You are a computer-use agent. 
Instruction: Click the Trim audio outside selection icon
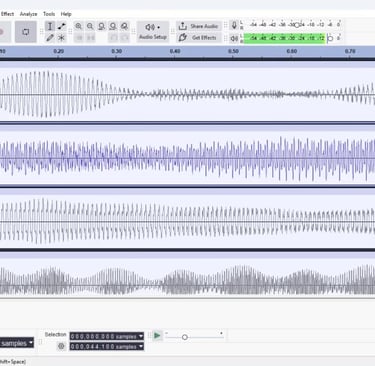(x=79, y=38)
